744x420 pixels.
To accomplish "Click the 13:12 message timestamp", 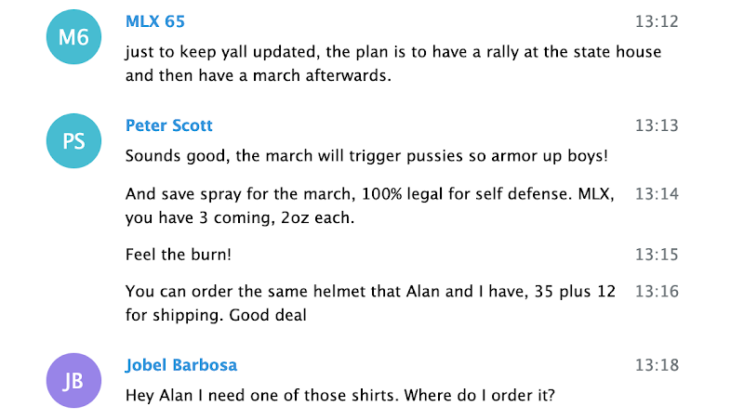I will (x=657, y=22).
